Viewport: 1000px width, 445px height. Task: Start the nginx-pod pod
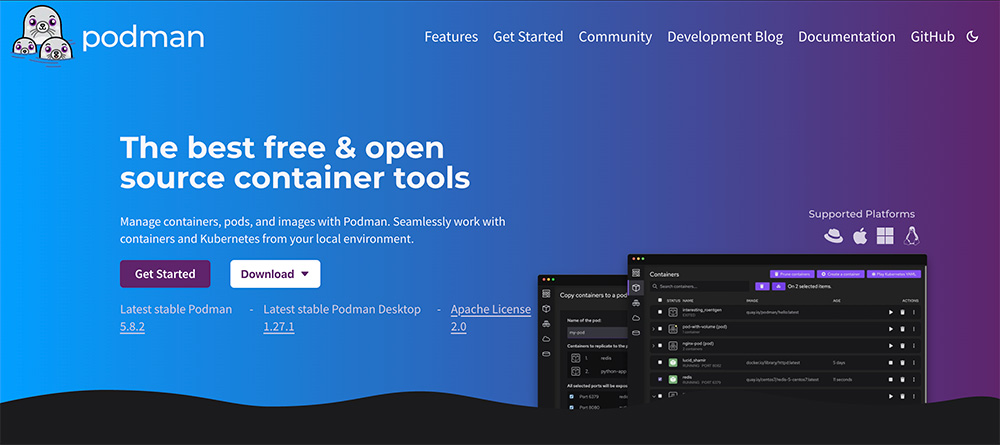click(x=891, y=346)
